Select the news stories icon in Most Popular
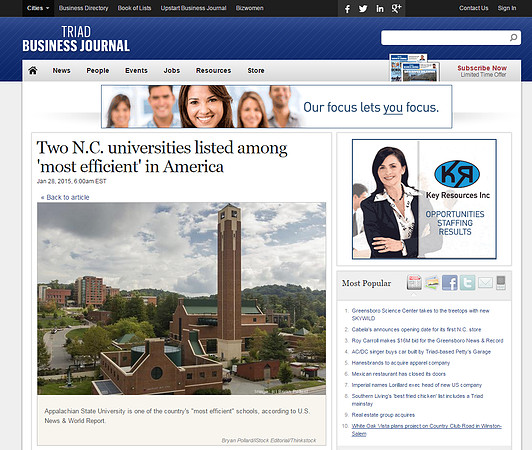This screenshot has width=532, height=450. pyautogui.click(x=414, y=282)
